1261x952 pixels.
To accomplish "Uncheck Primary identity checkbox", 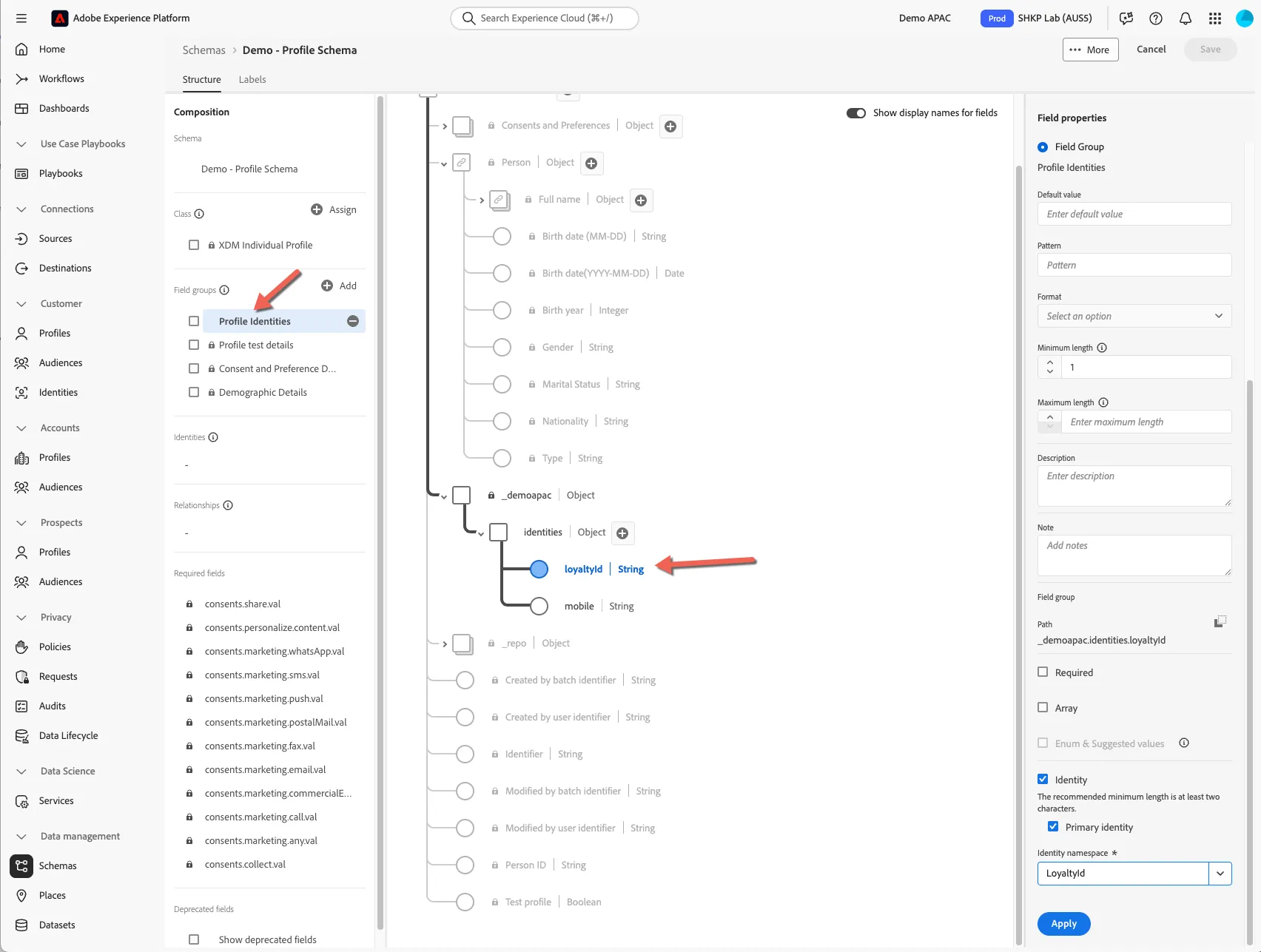I will click(1053, 826).
